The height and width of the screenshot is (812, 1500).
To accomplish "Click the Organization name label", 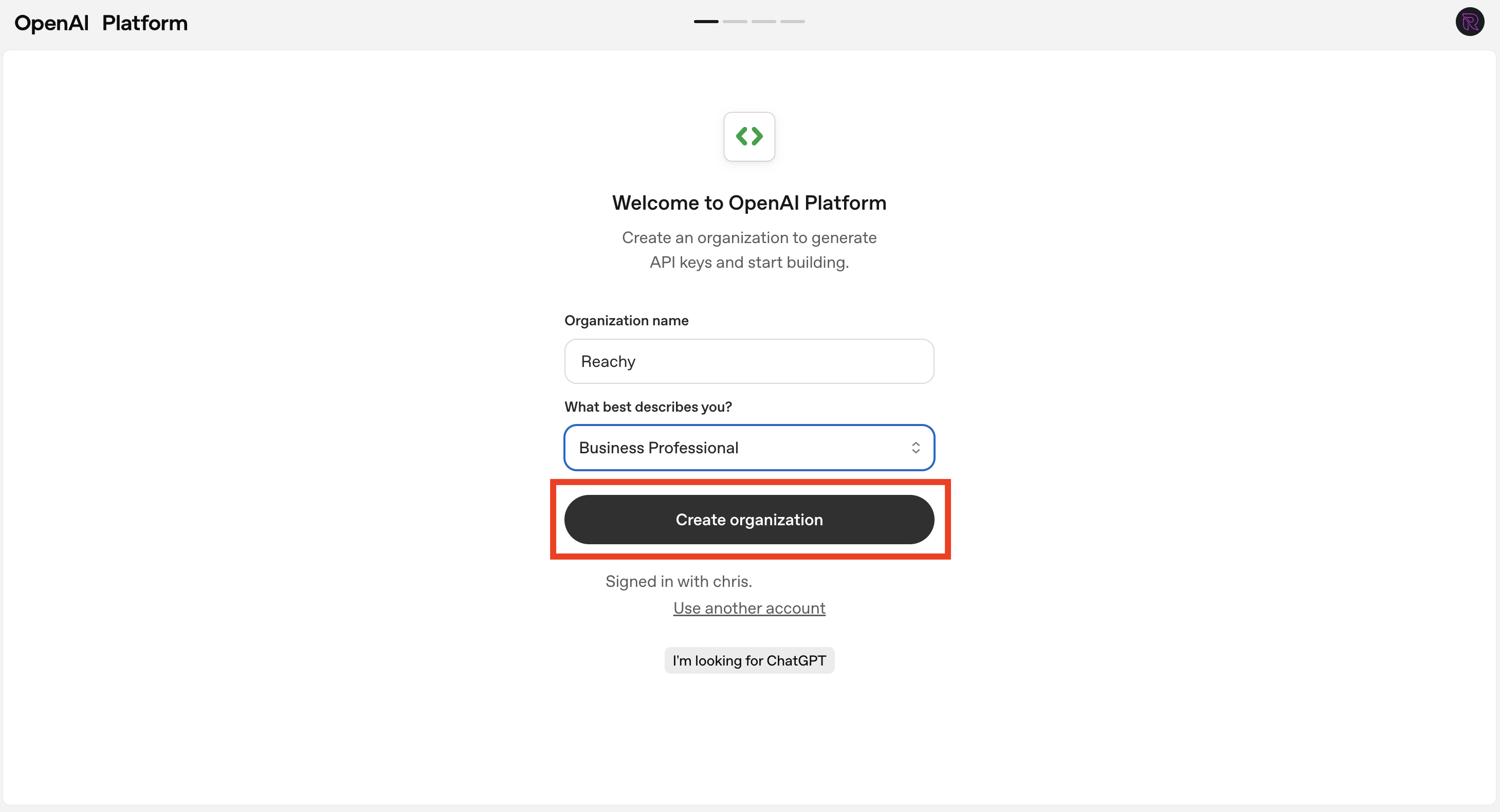I will pos(626,321).
